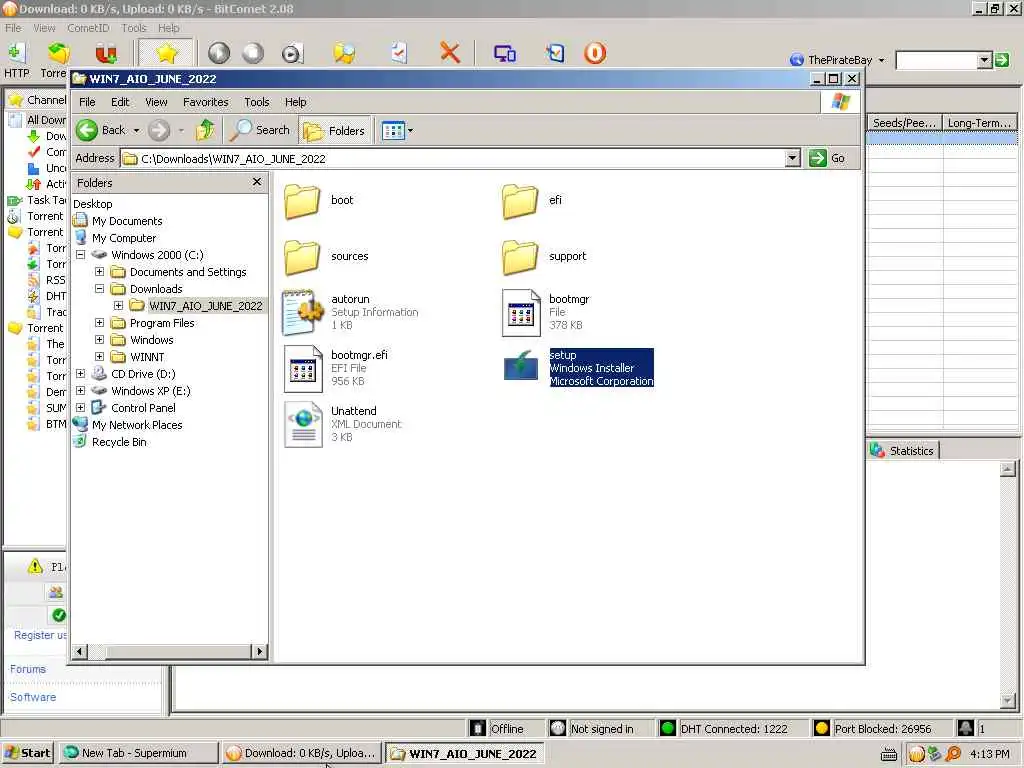Click the Up one folder icon
Image resolution: width=1024 pixels, height=768 pixels.
click(205, 130)
